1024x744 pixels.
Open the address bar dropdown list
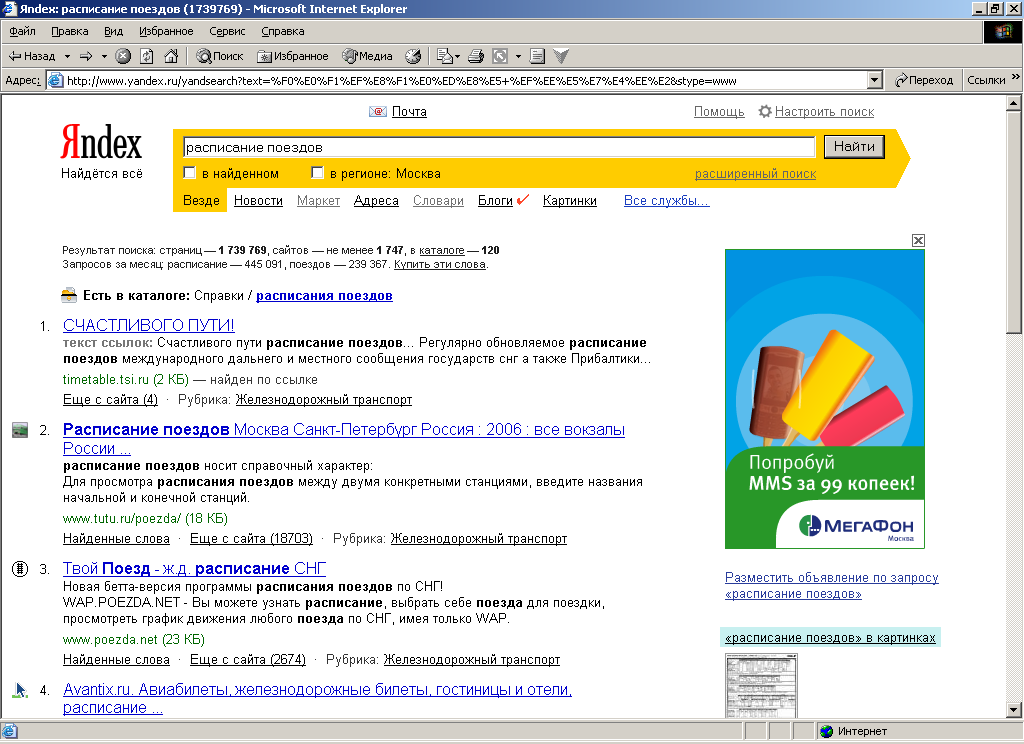pyautogui.click(x=875, y=80)
